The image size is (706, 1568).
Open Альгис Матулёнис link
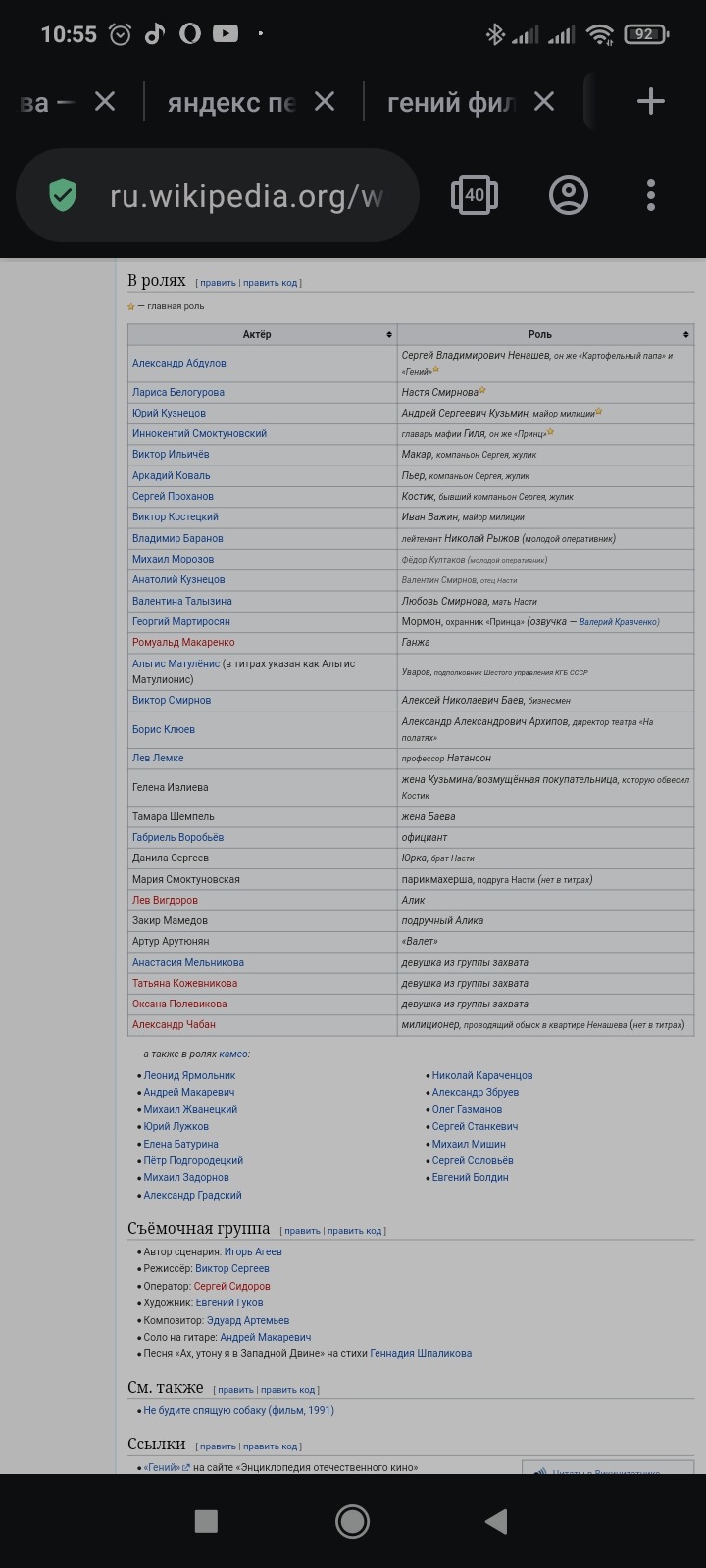pos(176,664)
